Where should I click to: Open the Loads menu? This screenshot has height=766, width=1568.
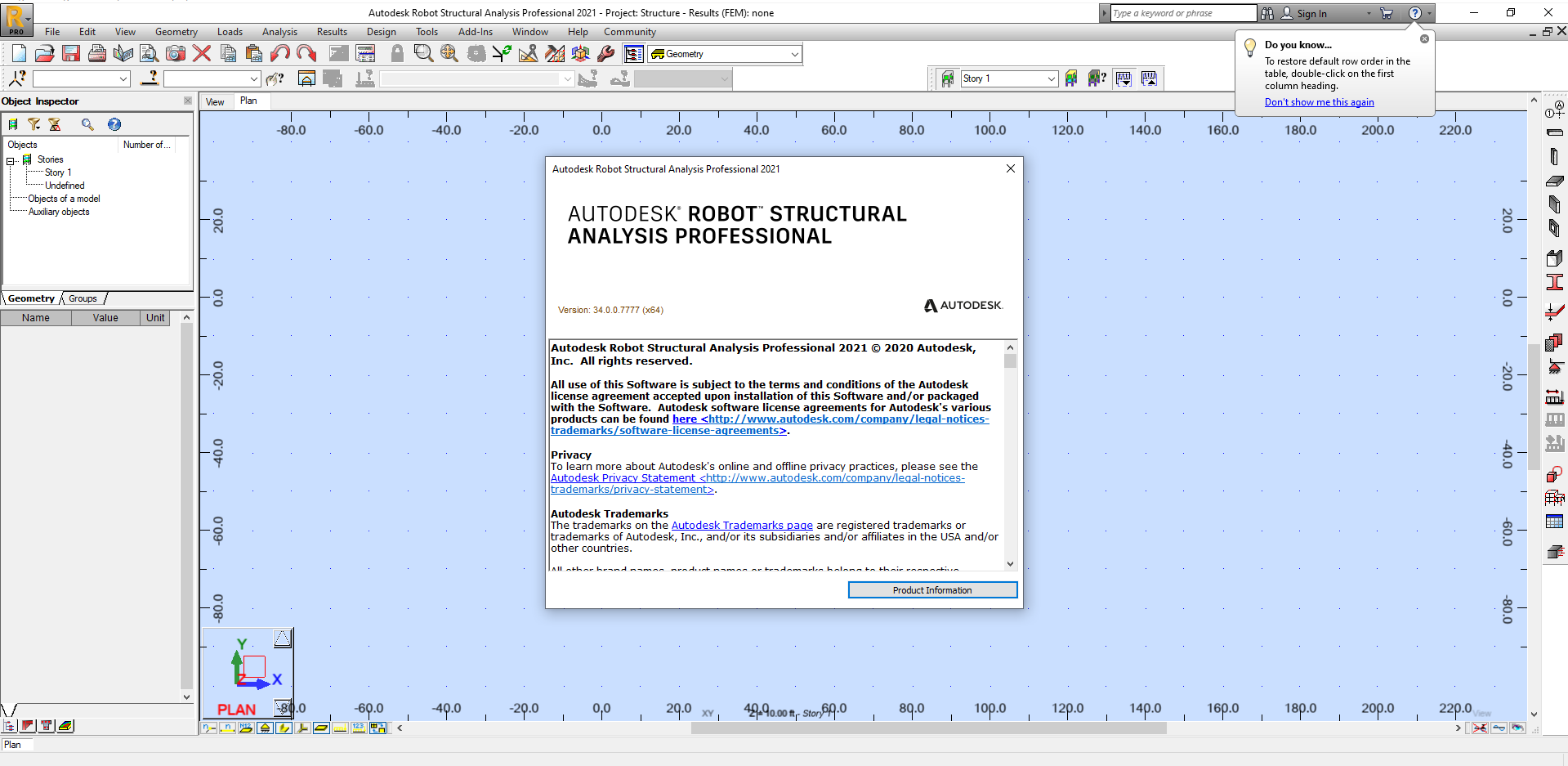230,32
